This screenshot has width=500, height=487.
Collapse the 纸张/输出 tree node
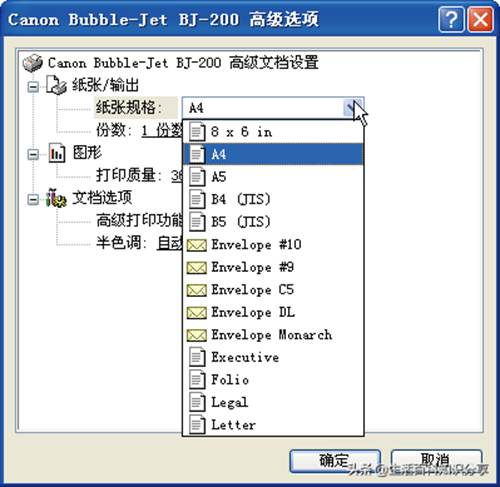point(33,87)
